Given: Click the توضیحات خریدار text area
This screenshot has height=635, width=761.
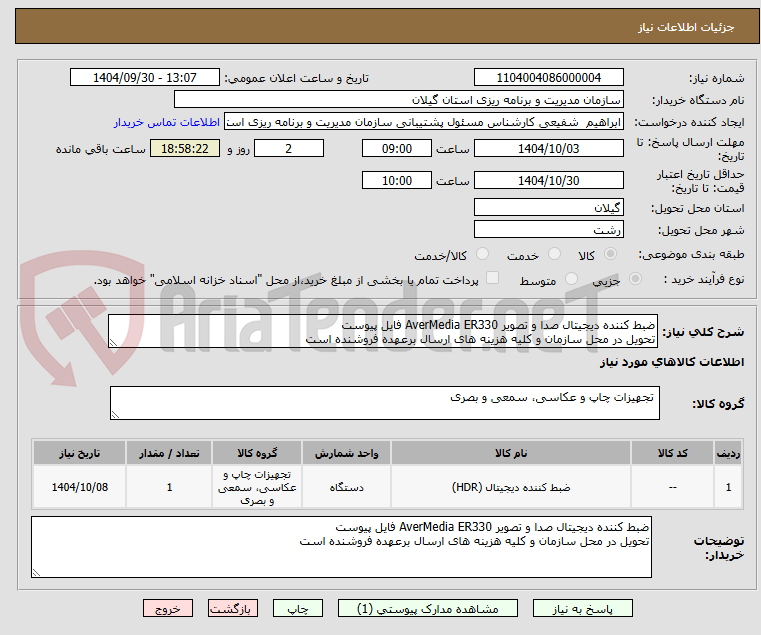Looking at the screenshot, I should click(341, 547).
